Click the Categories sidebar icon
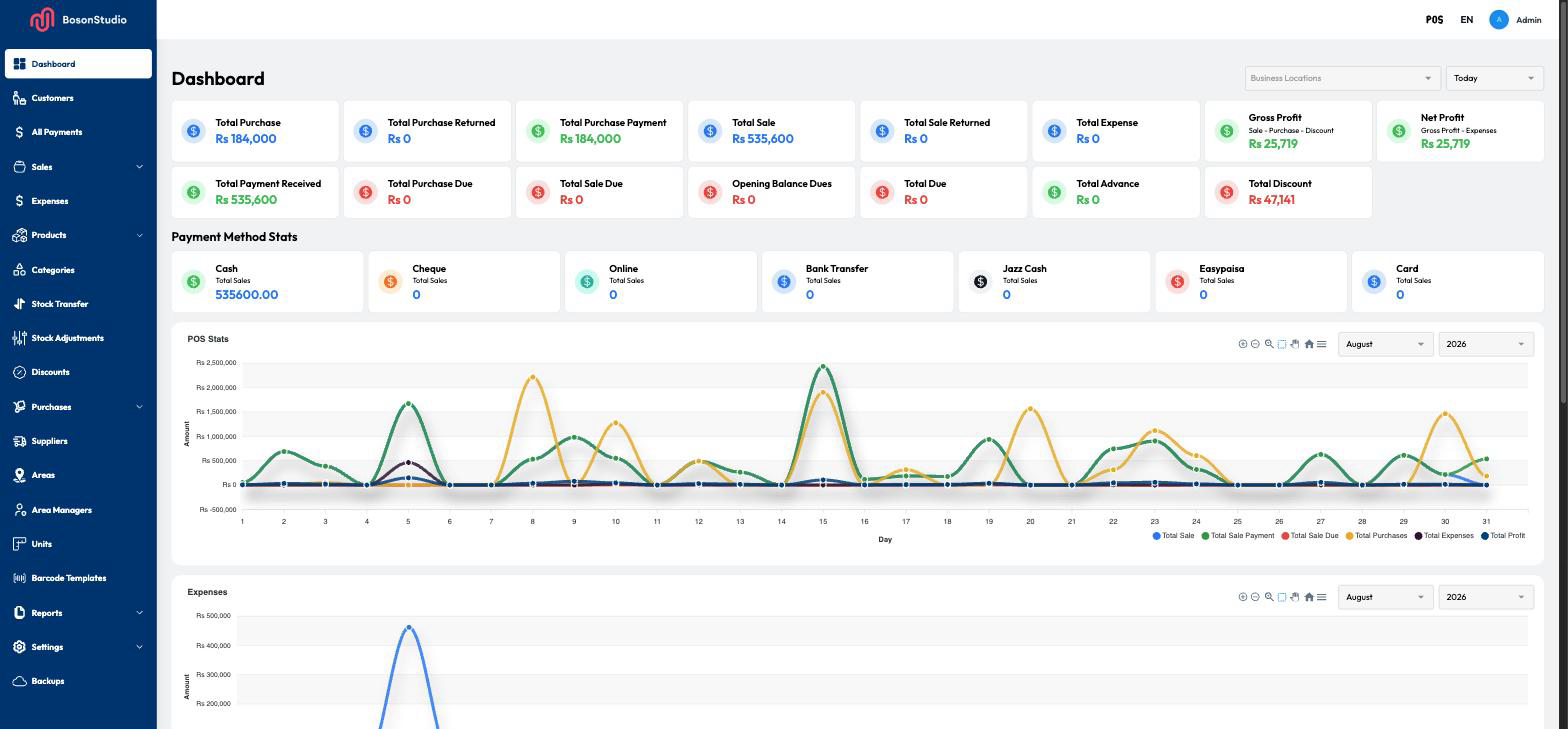The height and width of the screenshot is (729, 1568). tap(19, 270)
